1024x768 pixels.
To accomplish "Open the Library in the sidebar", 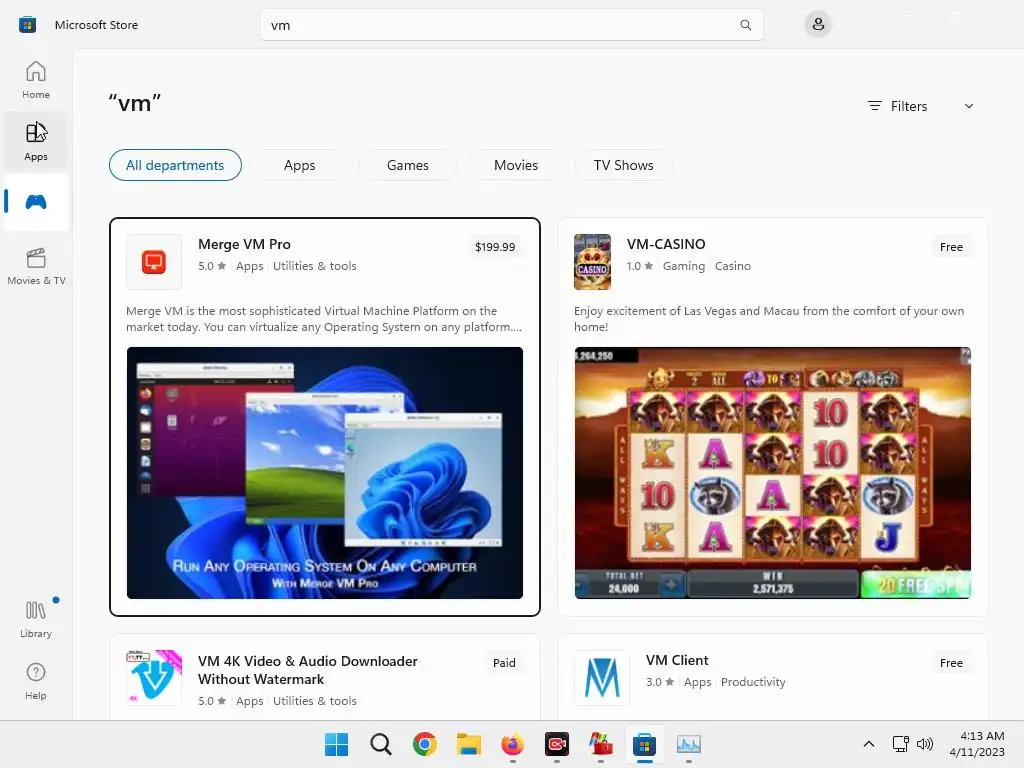I will (x=36, y=619).
